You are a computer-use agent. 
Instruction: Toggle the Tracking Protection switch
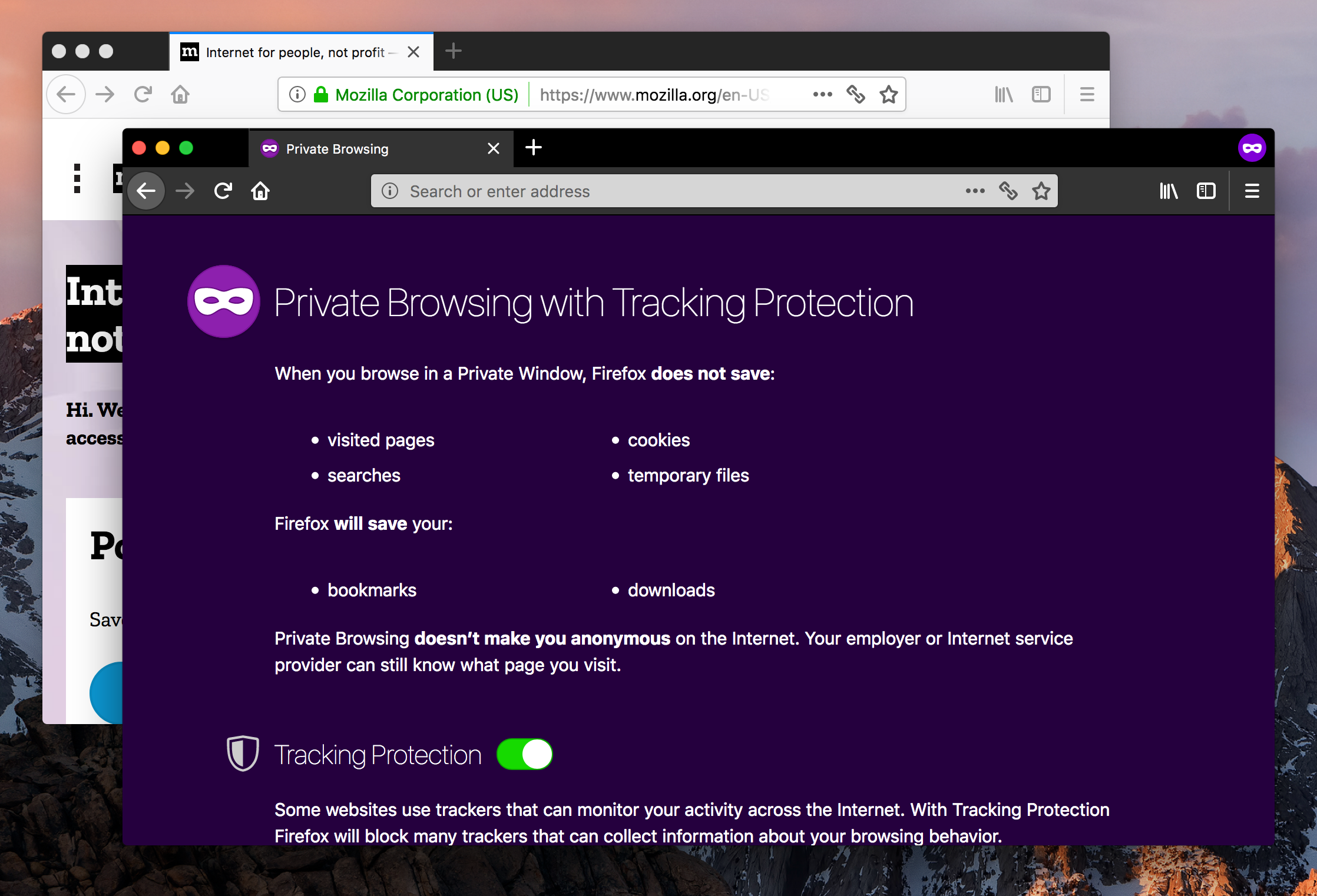click(x=524, y=754)
